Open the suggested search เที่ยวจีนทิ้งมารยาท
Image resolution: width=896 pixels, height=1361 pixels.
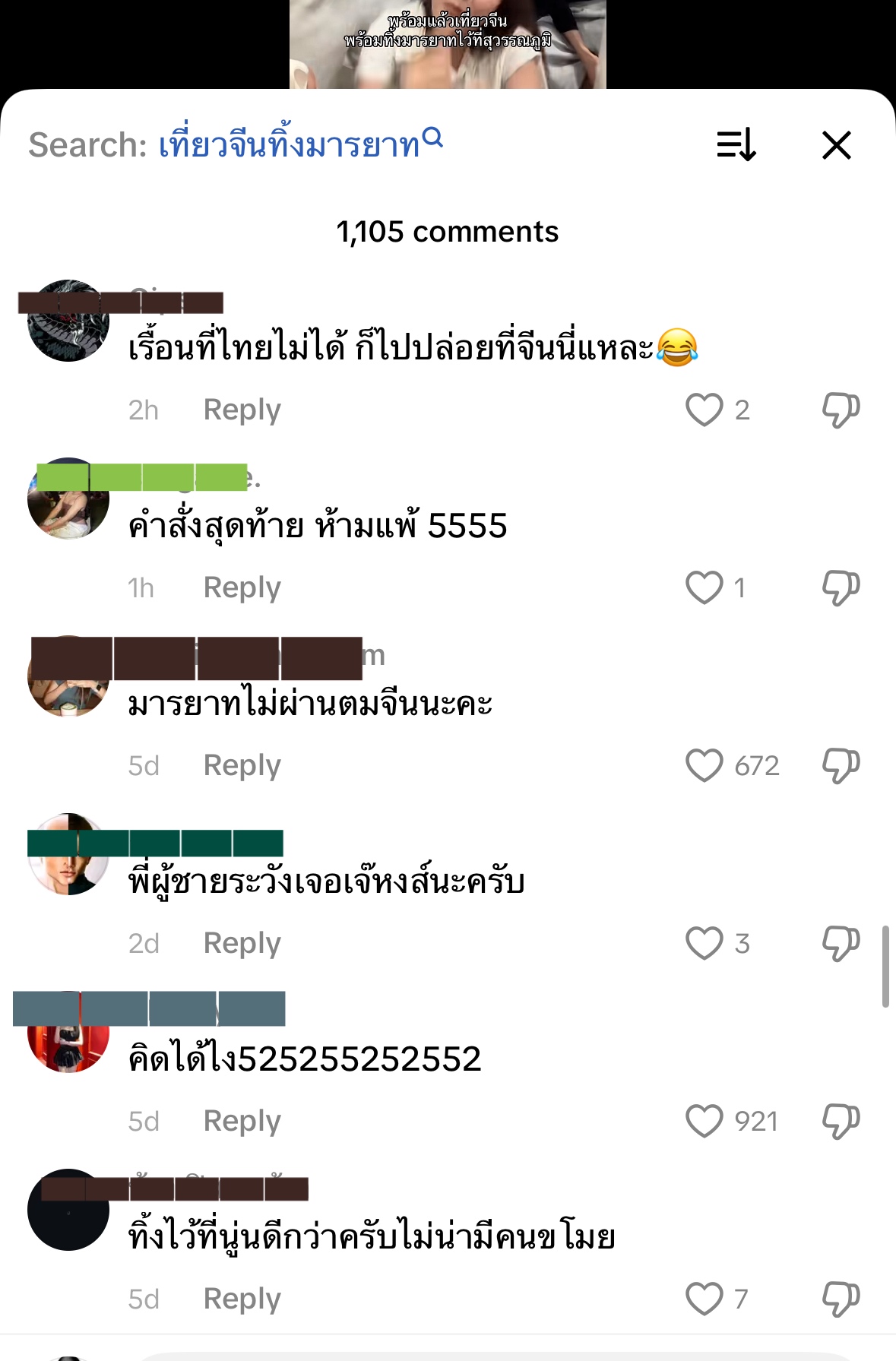(x=289, y=144)
